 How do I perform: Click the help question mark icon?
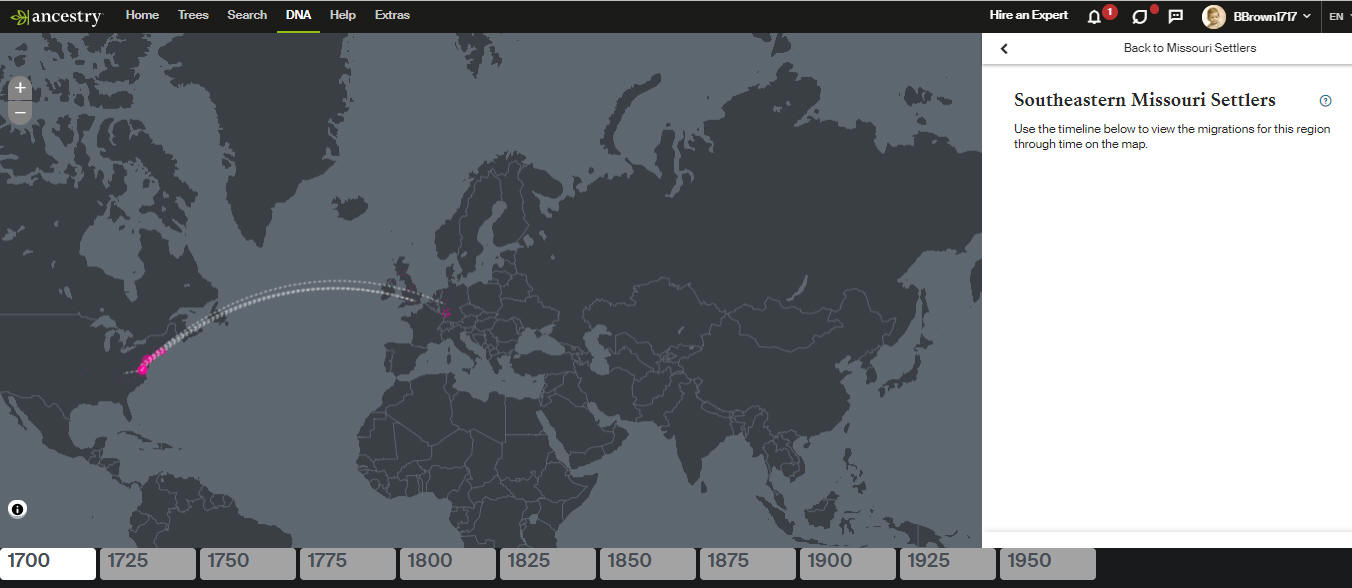[x=1325, y=100]
